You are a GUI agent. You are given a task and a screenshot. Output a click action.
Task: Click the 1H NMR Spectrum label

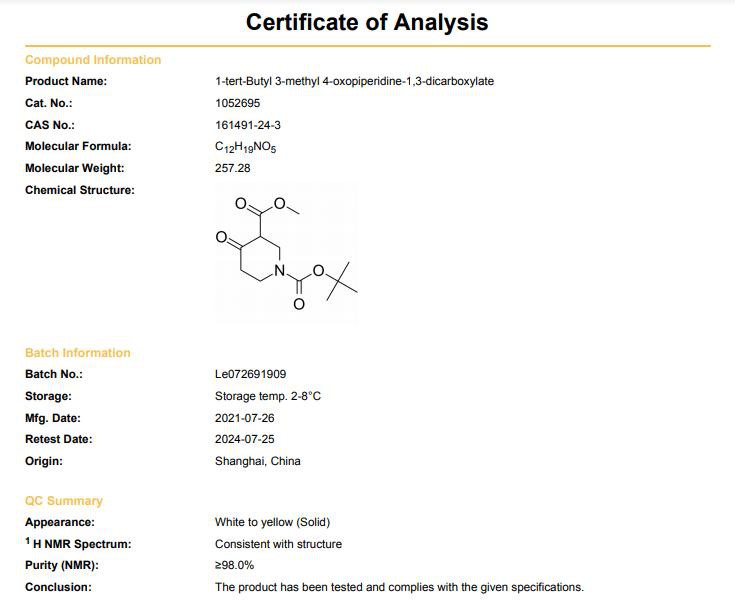(x=78, y=543)
